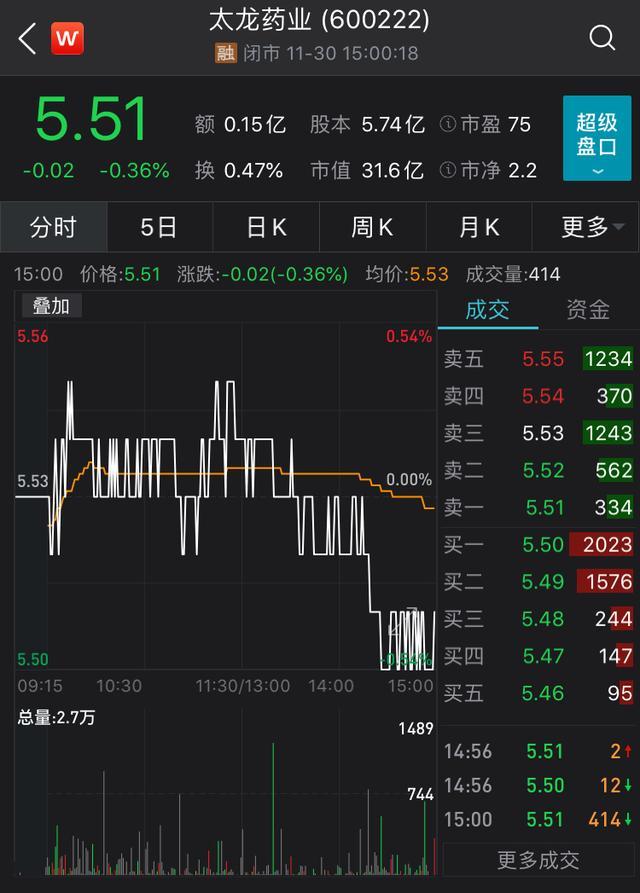Viewport: 640px width, 893px height.
Task: Switch to the 资金 tab
Action: tap(588, 310)
